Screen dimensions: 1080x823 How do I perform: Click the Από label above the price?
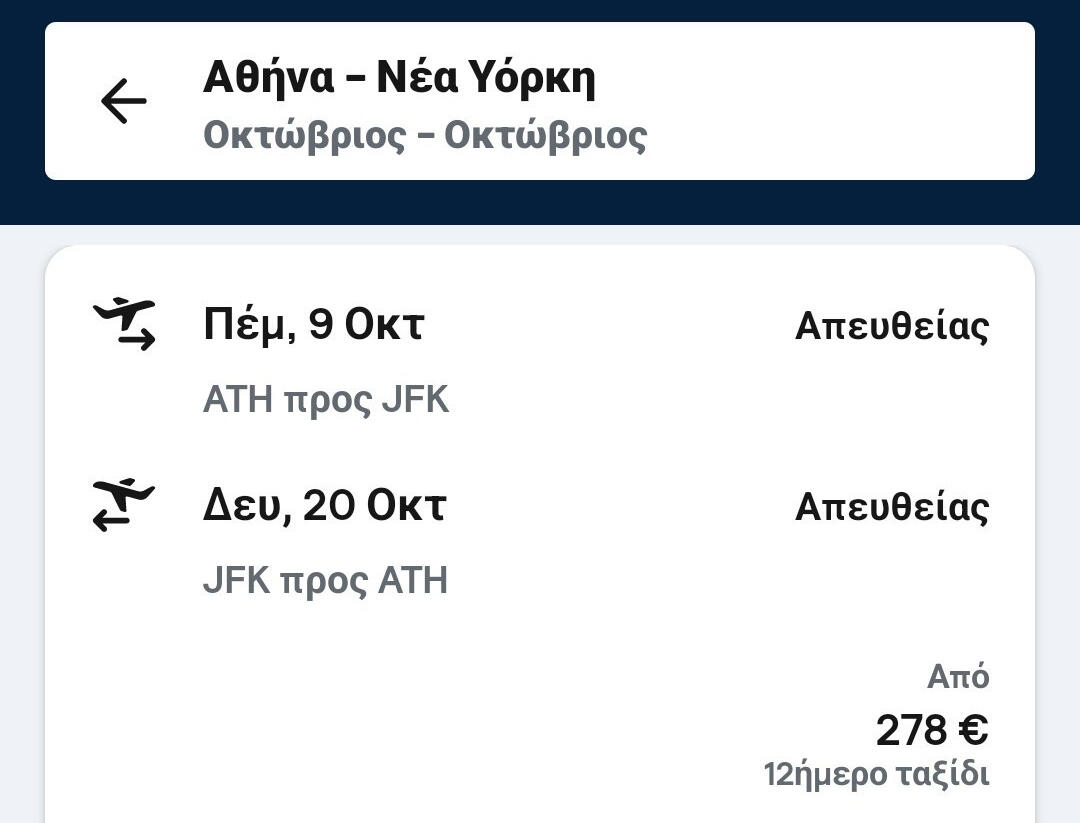(957, 677)
